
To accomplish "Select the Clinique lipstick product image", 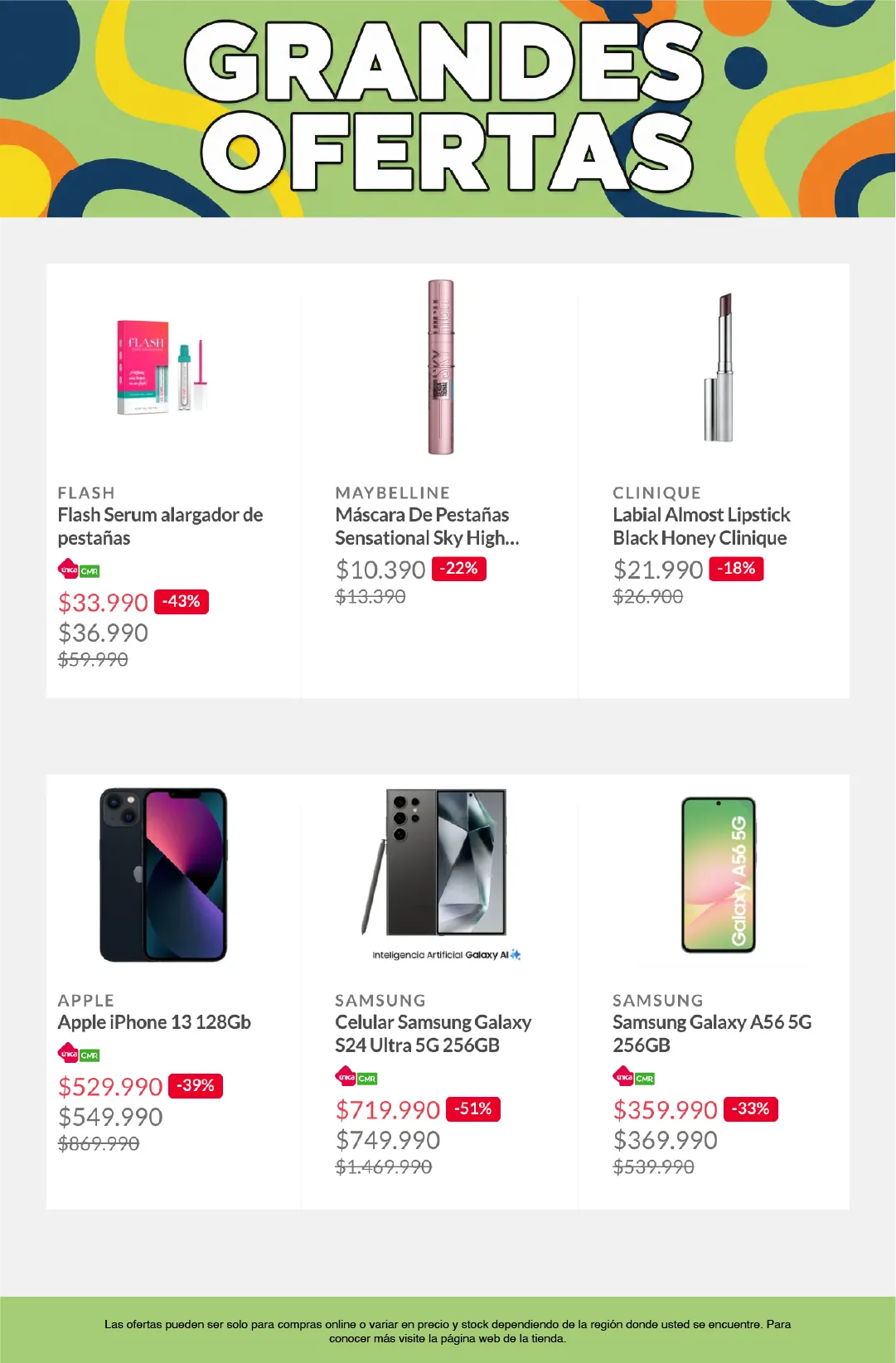I will coord(719,367).
